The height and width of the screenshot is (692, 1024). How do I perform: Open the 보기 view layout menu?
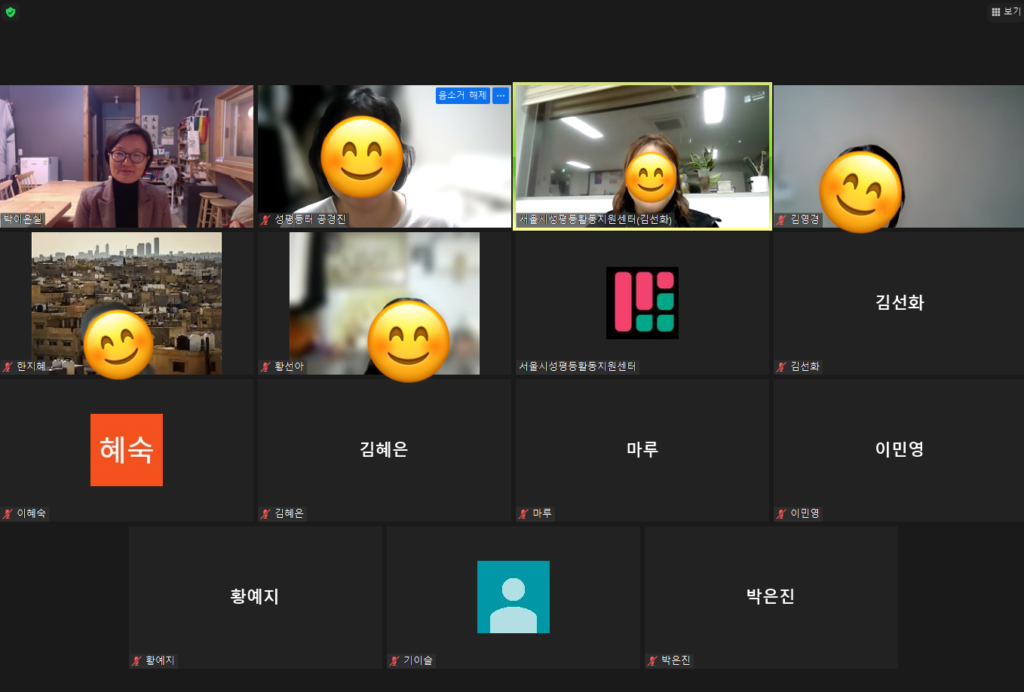click(1005, 12)
